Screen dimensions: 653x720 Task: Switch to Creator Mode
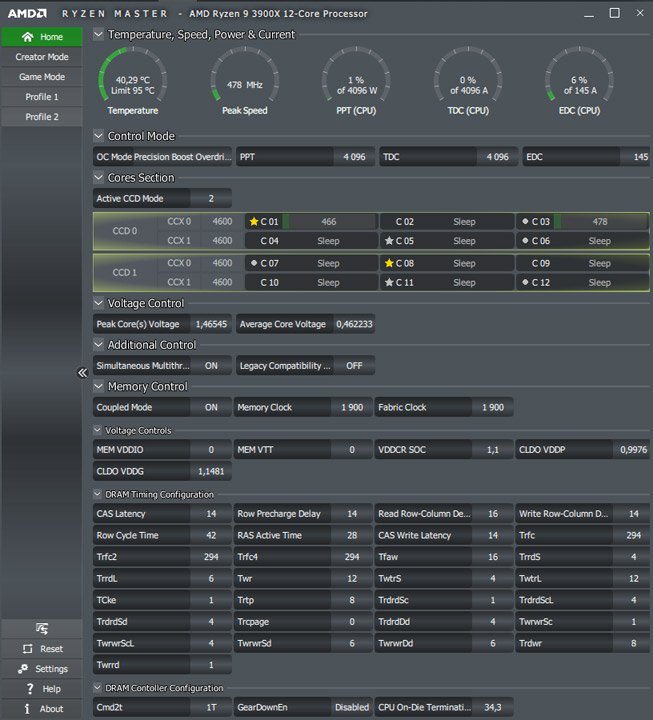[x=42, y=57]
